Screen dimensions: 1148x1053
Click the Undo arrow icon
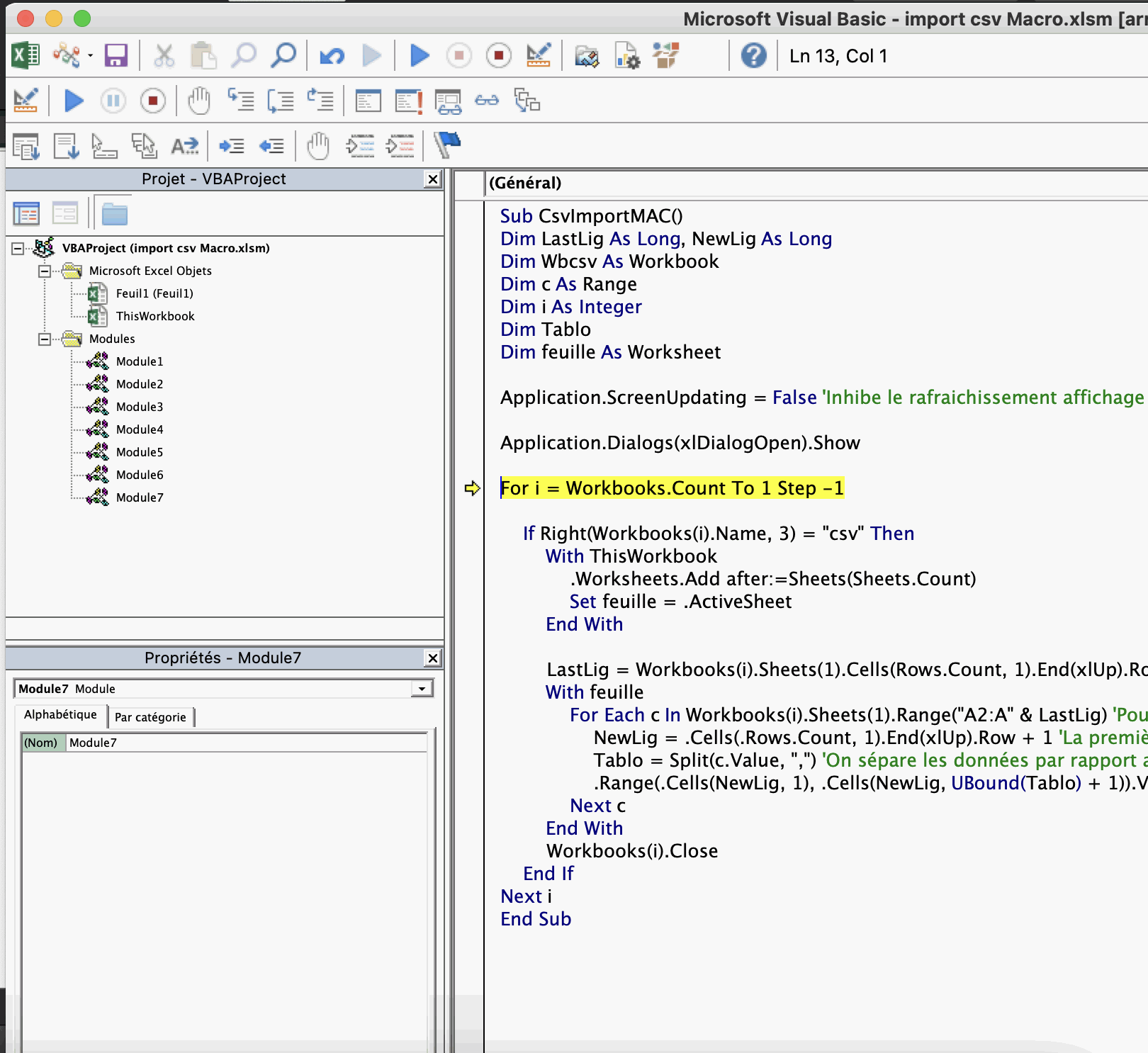[x=332, y=55]
